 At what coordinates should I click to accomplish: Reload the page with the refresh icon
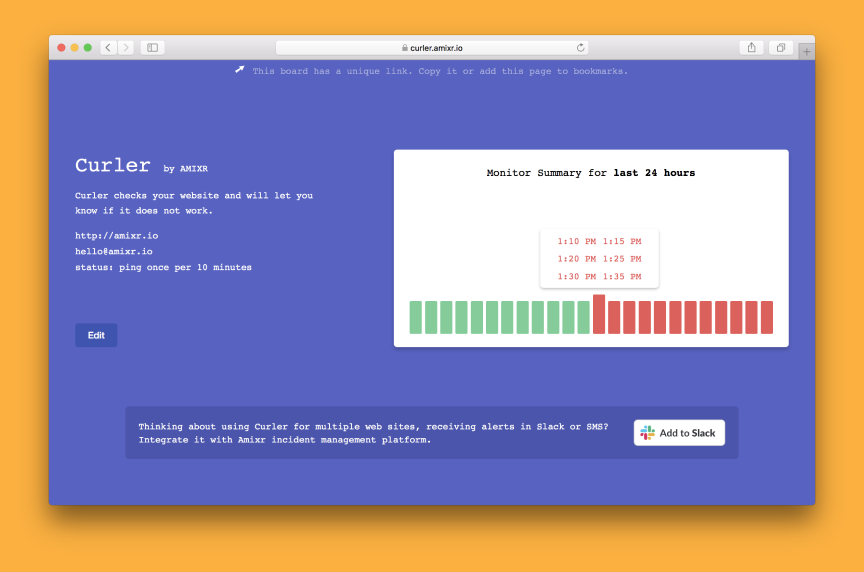click(580, 48)
